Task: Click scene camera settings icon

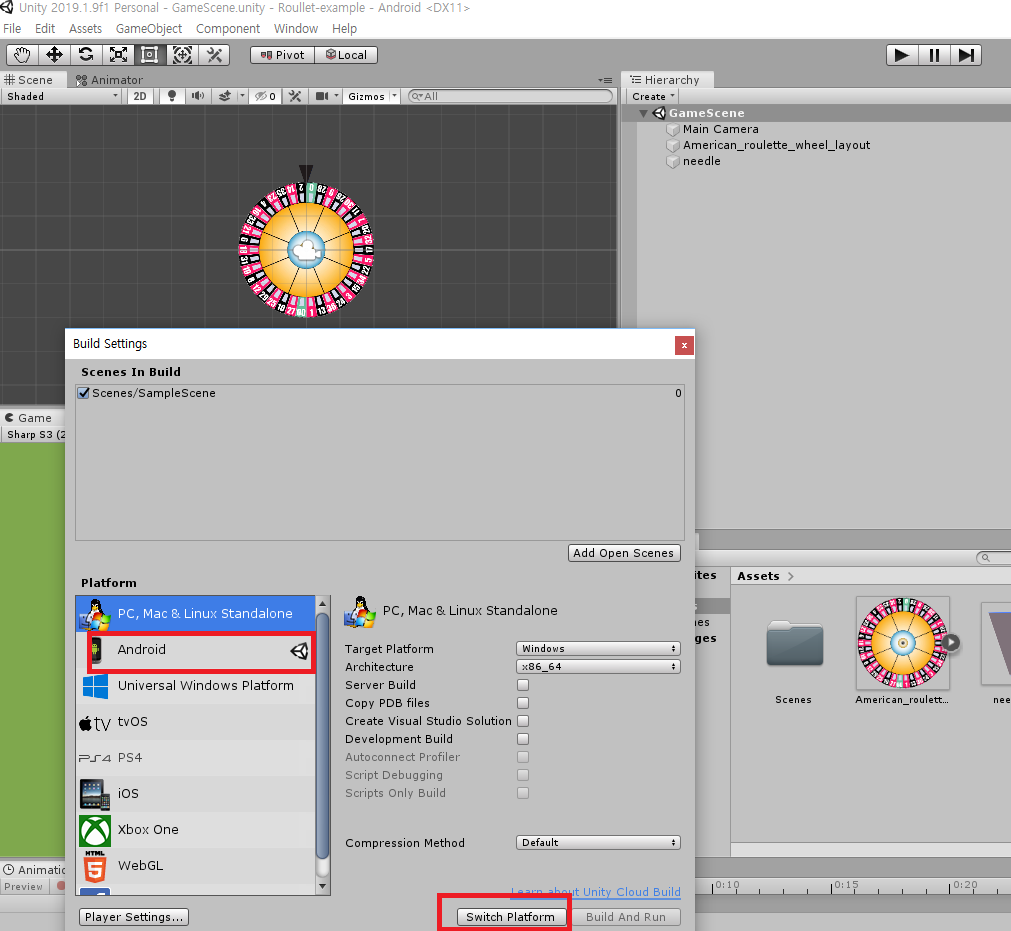Action: tap(322, 96)
